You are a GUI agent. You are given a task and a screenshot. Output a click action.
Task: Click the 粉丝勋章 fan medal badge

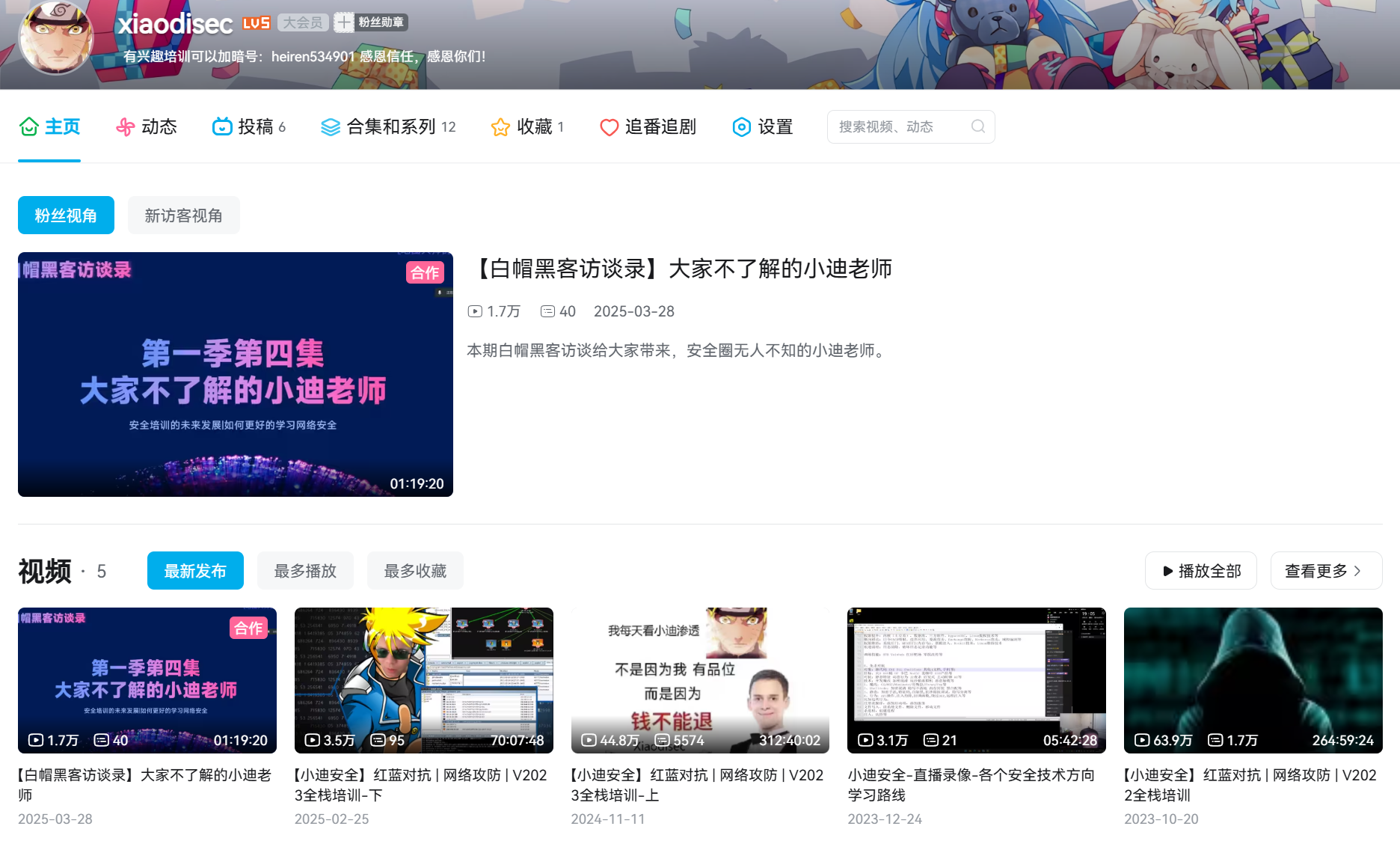pos(371,22)
